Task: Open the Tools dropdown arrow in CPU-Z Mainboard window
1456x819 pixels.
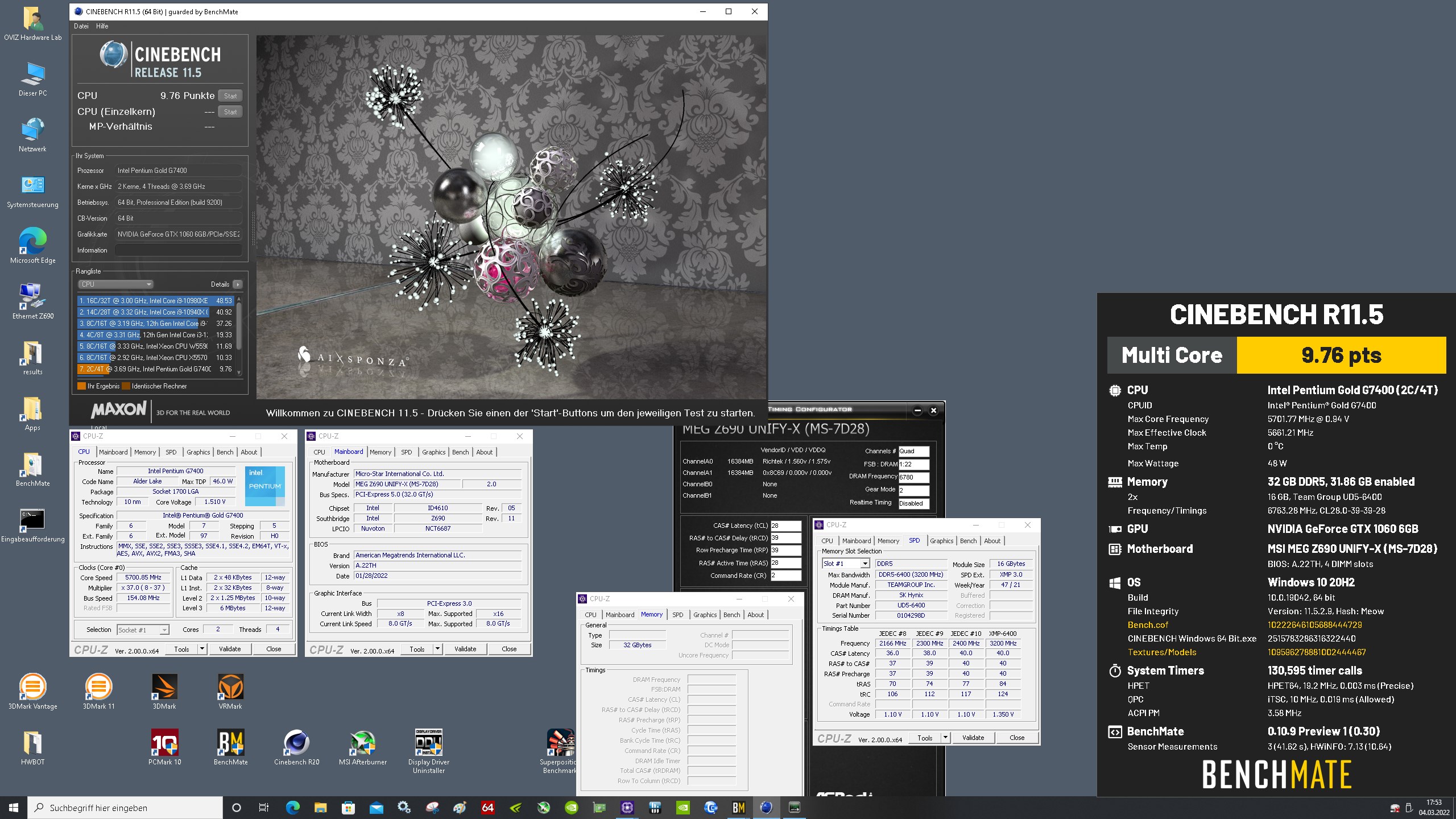Action: pyautogui.click(x=437, y=649)
